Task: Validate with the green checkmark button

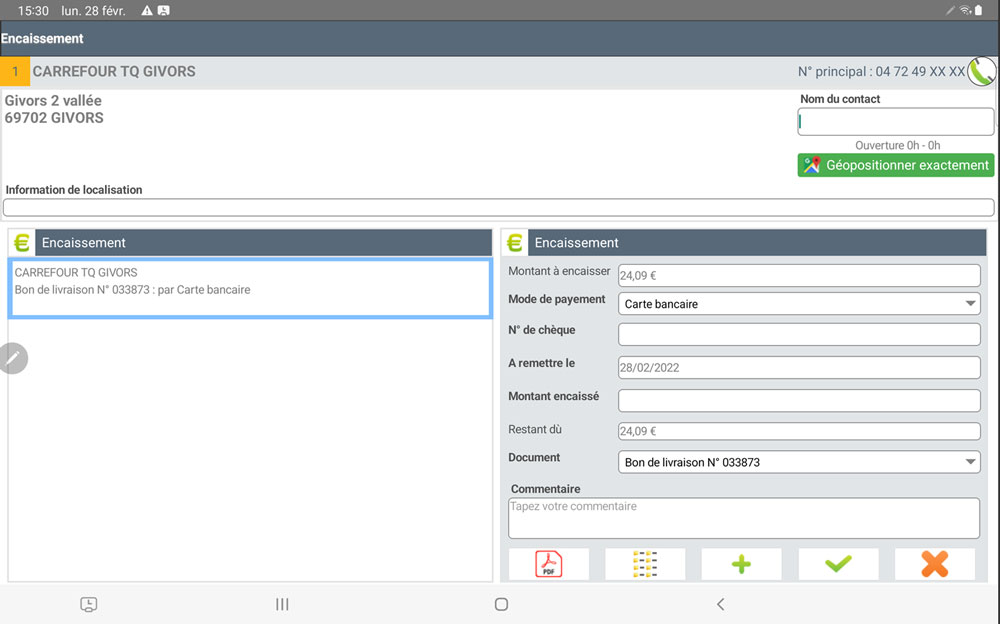Action: click(838, 564)
